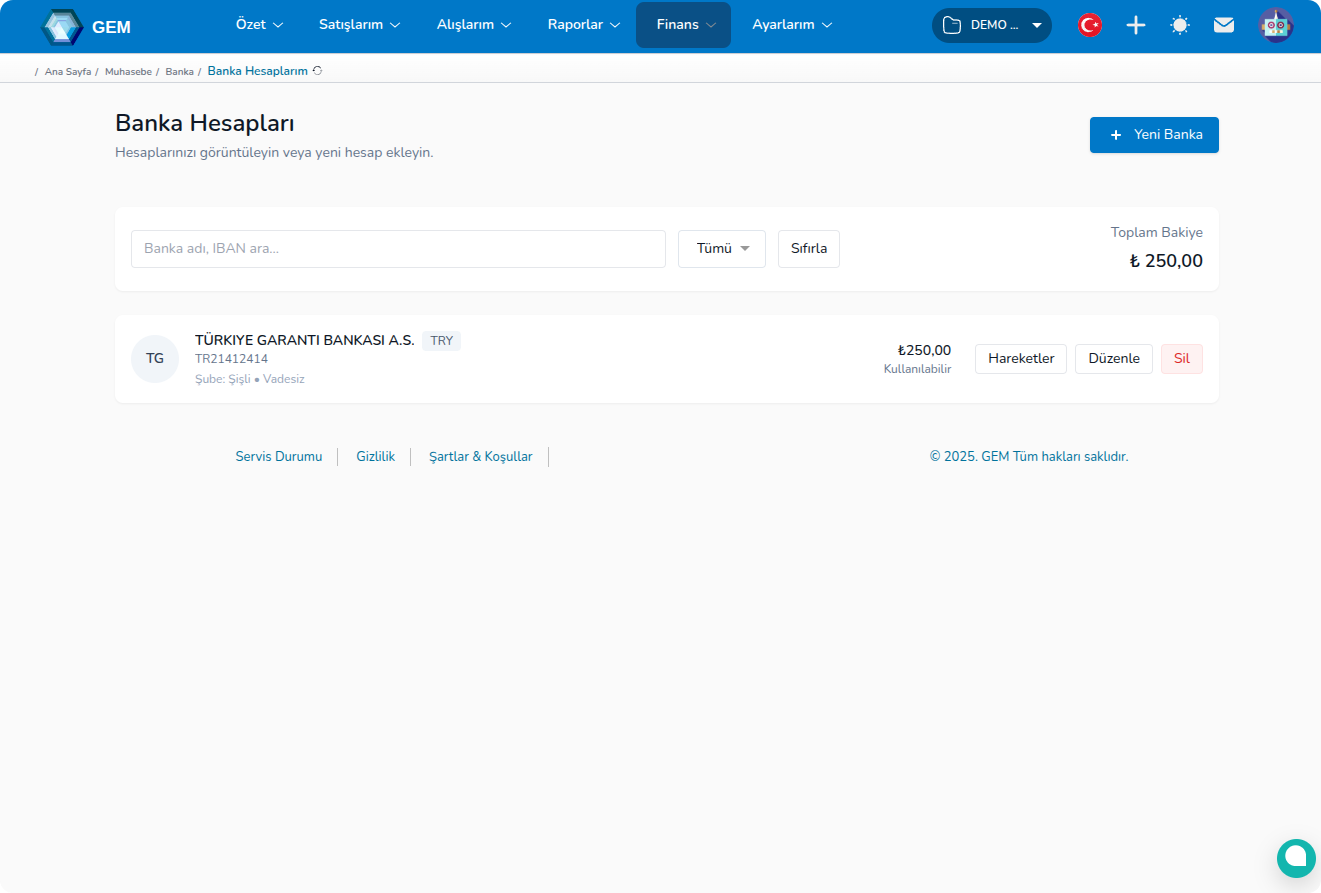Toggle the sun light/dark theme icon

[x=1180, y=25]
